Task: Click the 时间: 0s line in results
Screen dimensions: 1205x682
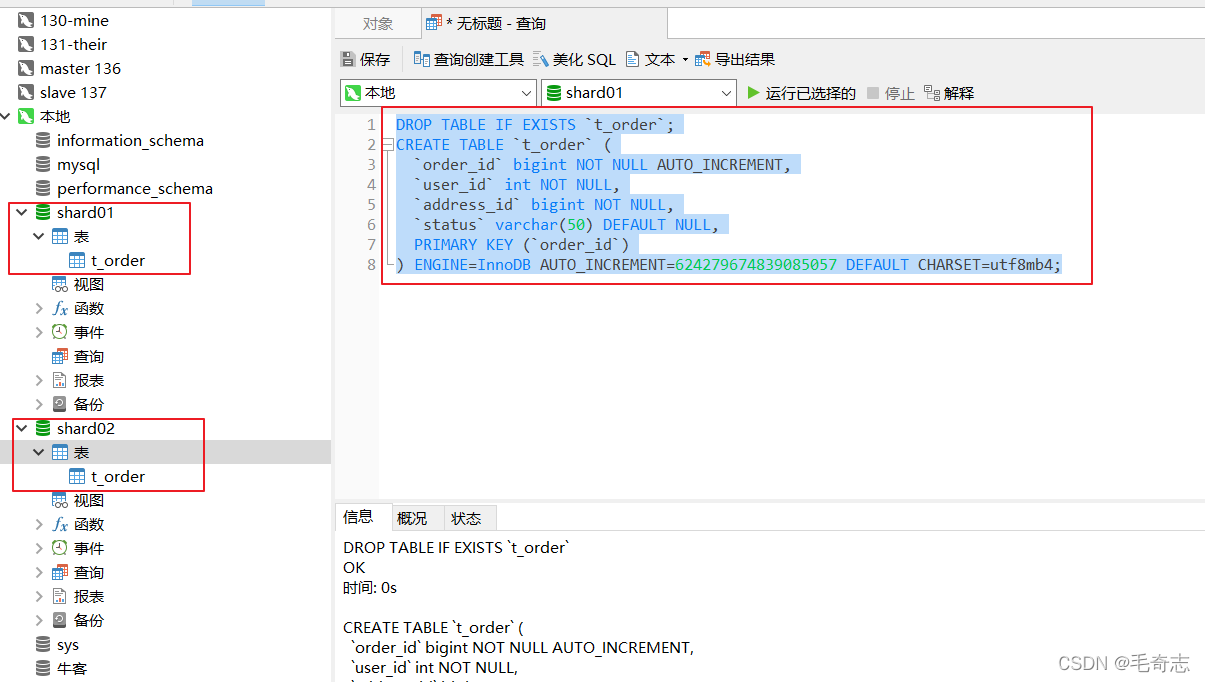Action: tap(370, 587)
